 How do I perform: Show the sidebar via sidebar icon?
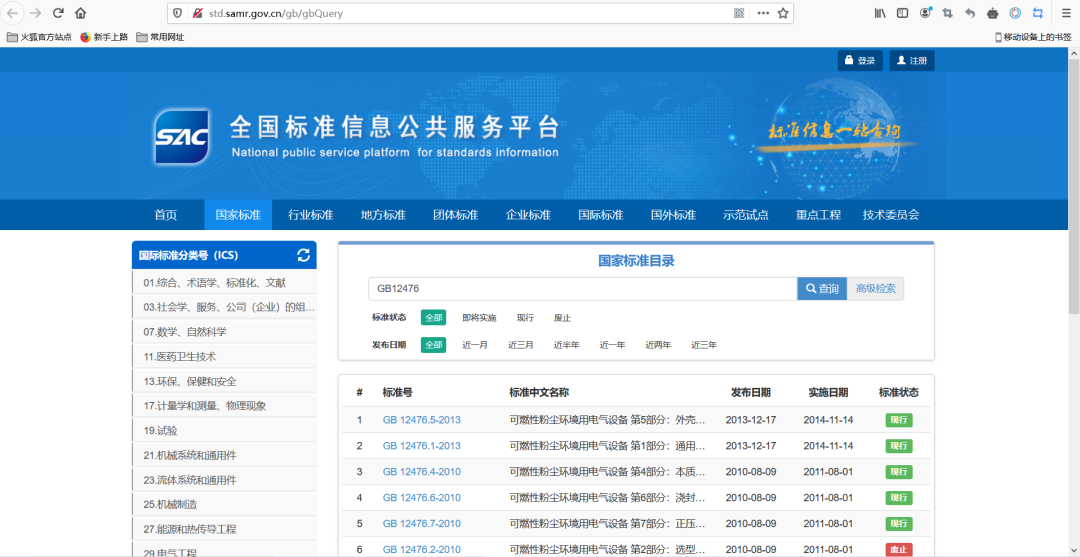click(x=902, y=13)
